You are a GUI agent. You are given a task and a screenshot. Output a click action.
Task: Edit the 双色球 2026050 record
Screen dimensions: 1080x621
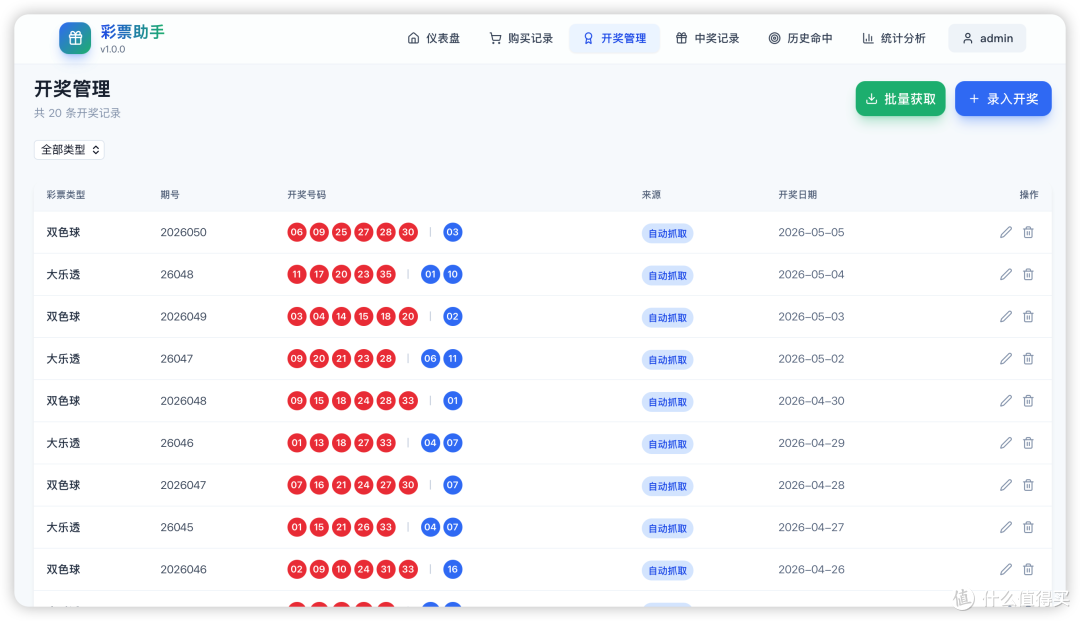[x=1006, y=233]
